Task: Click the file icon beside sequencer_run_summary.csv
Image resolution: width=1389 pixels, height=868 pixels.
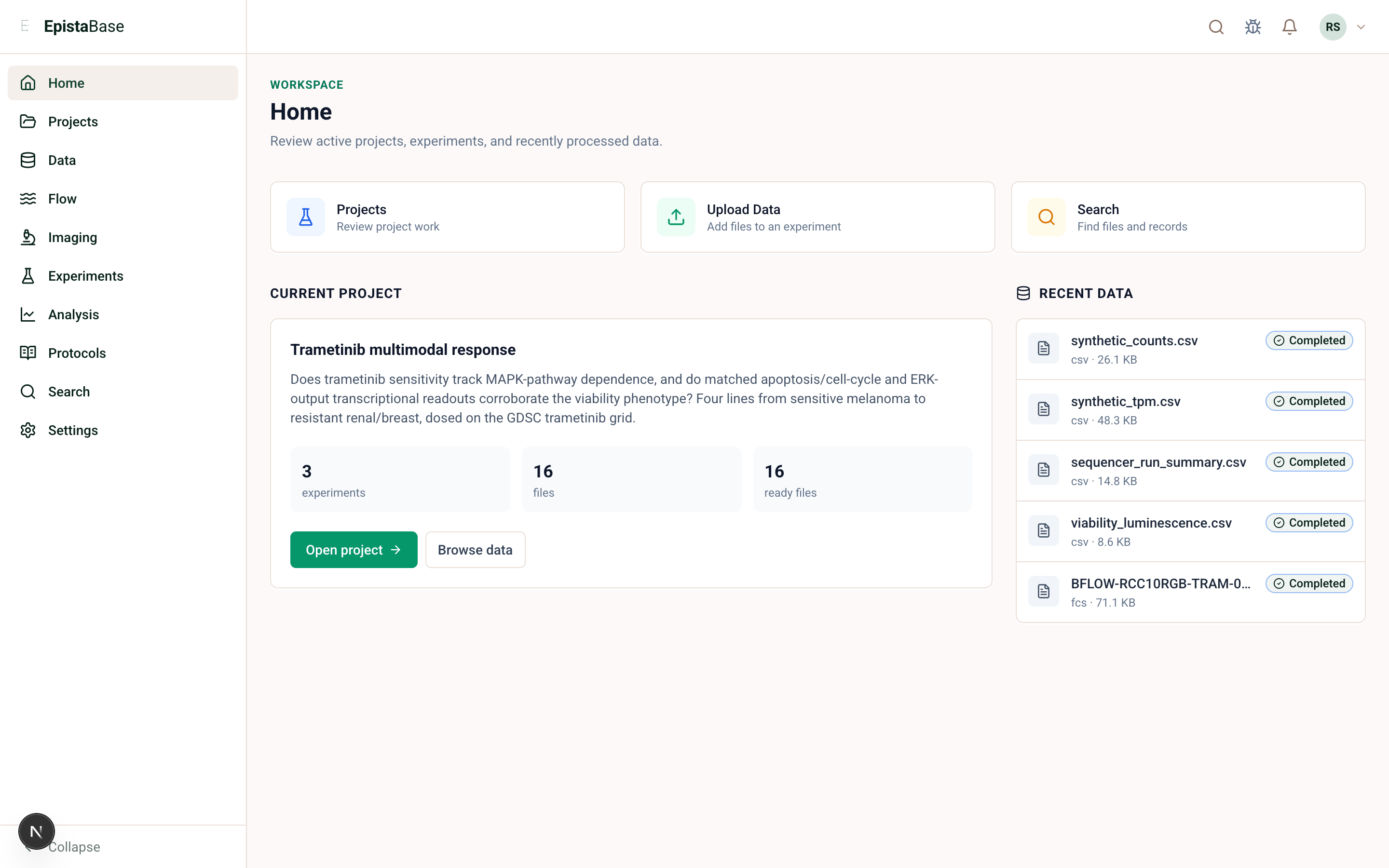Action: (x=1044, y=470)
